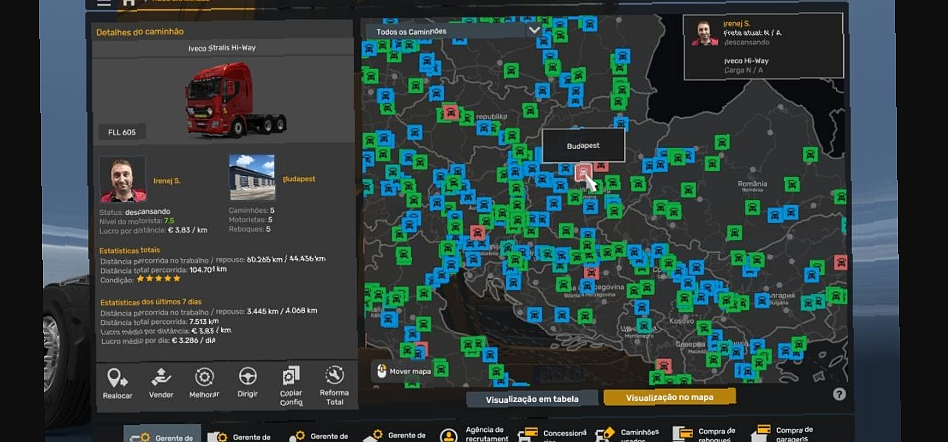Click 'Iveco Hi-Way' in top-right driver card
Viewport: 948px width, 442px height.
(x=746, y=61)
